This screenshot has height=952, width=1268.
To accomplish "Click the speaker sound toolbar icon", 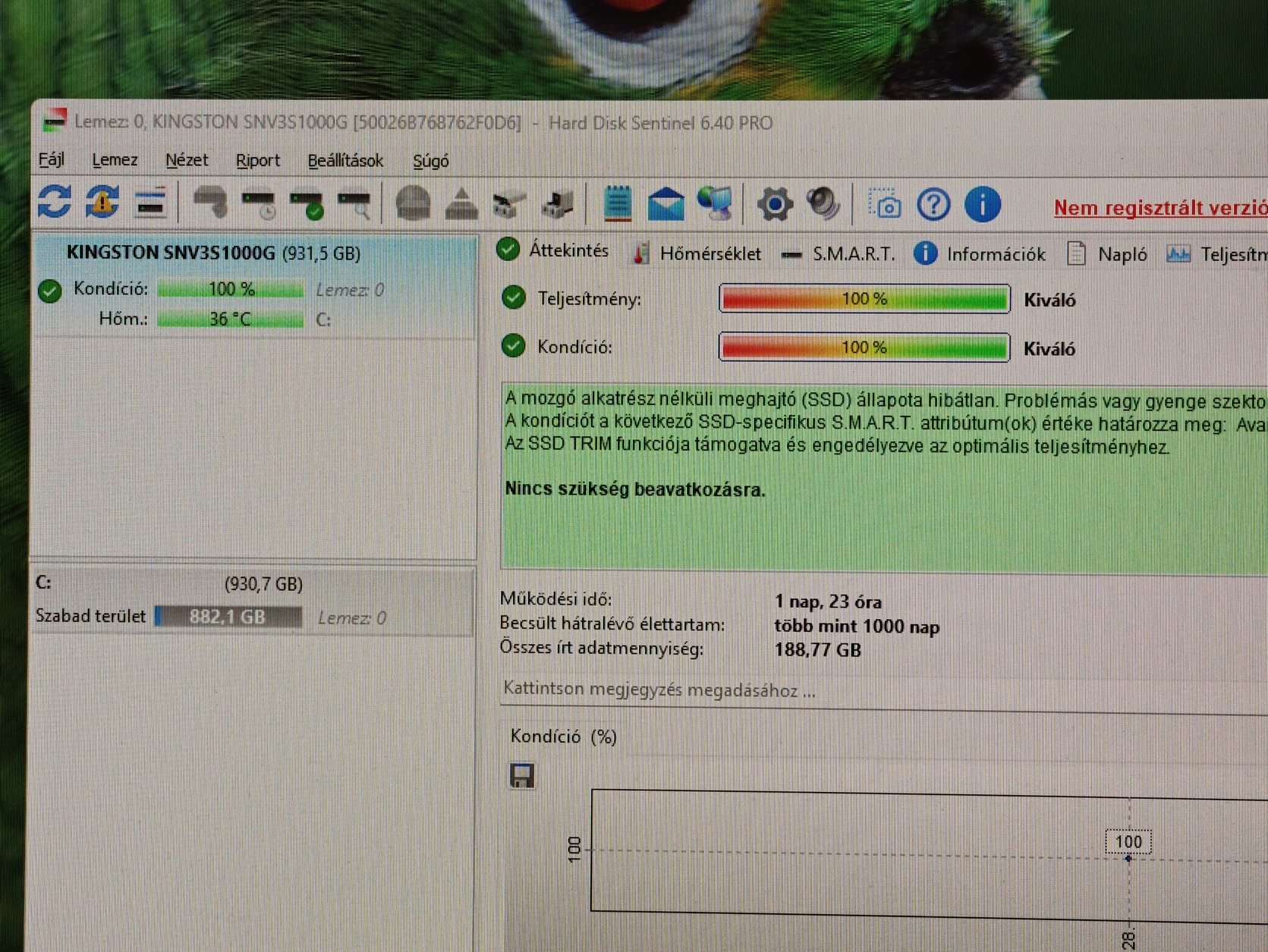I will (823, 204).
